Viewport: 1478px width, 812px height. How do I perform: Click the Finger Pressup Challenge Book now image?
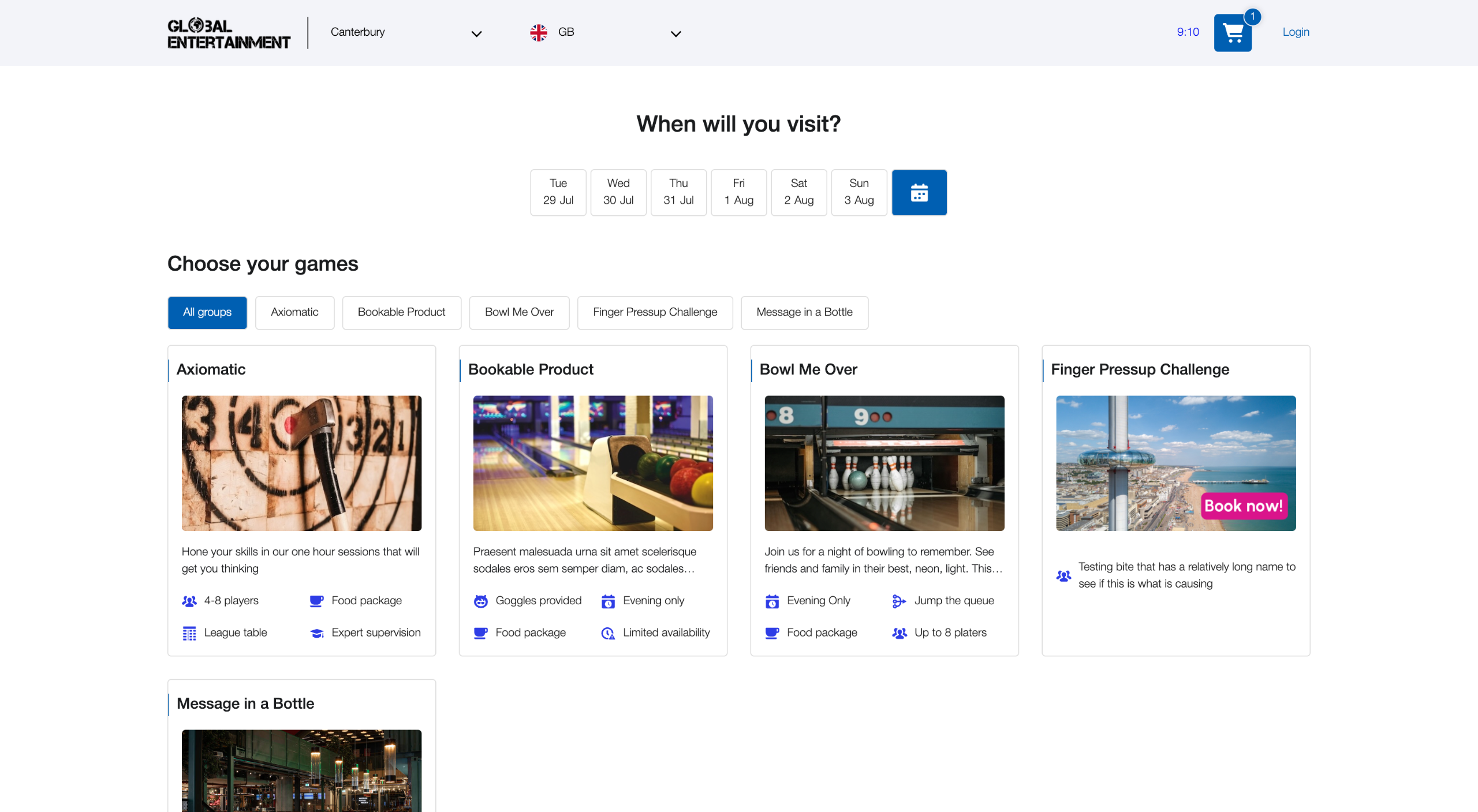[1175, 463]
